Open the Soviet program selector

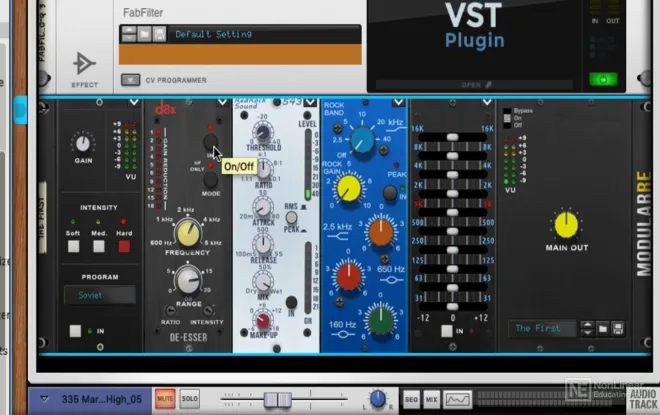(x=100, y=295)
